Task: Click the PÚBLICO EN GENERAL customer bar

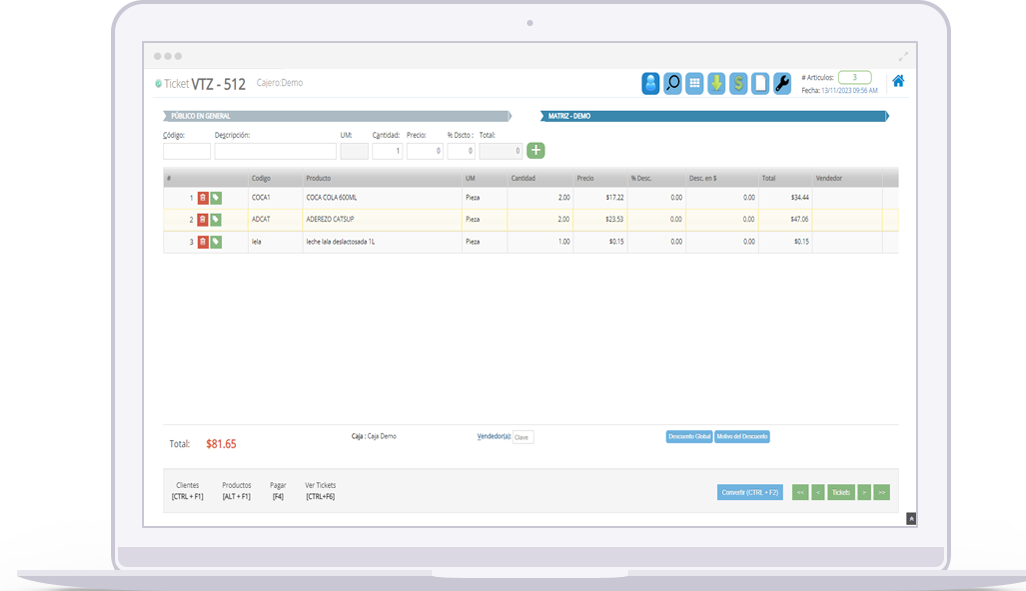Action: tap(336, 116)
